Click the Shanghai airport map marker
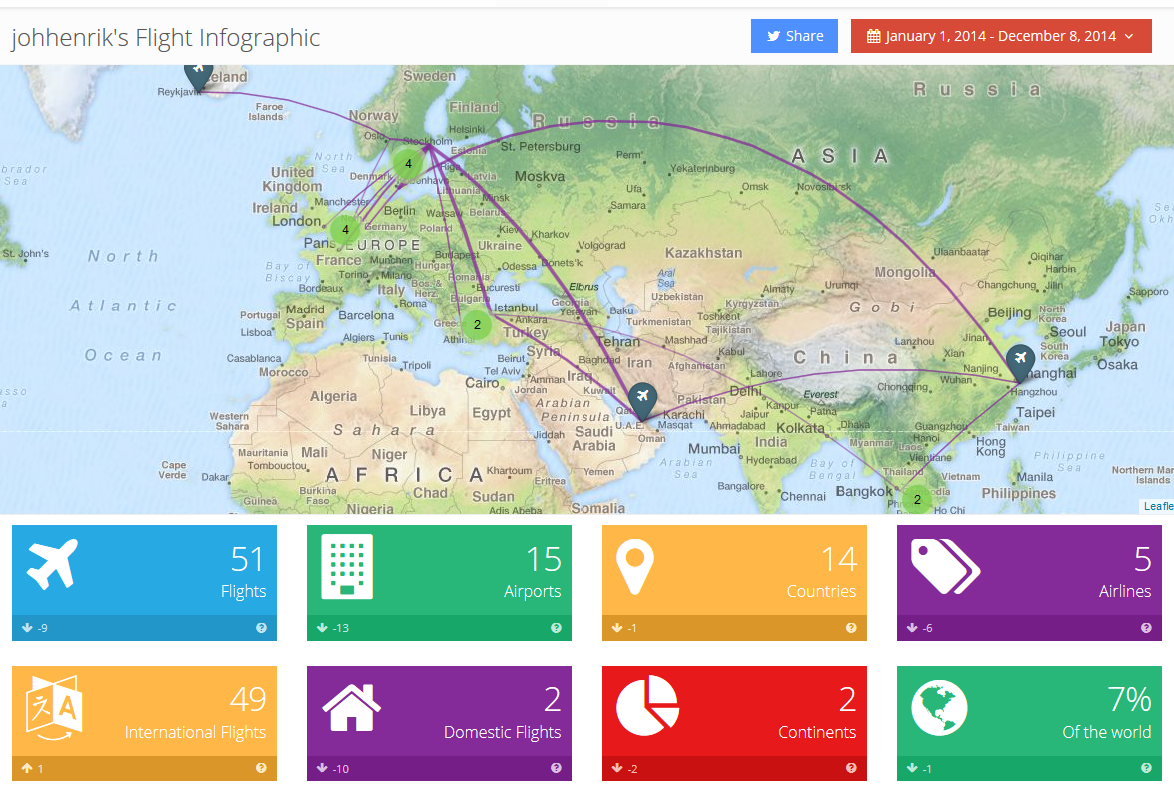Viewport: 1174px width, 796px height. point(1020,360)
